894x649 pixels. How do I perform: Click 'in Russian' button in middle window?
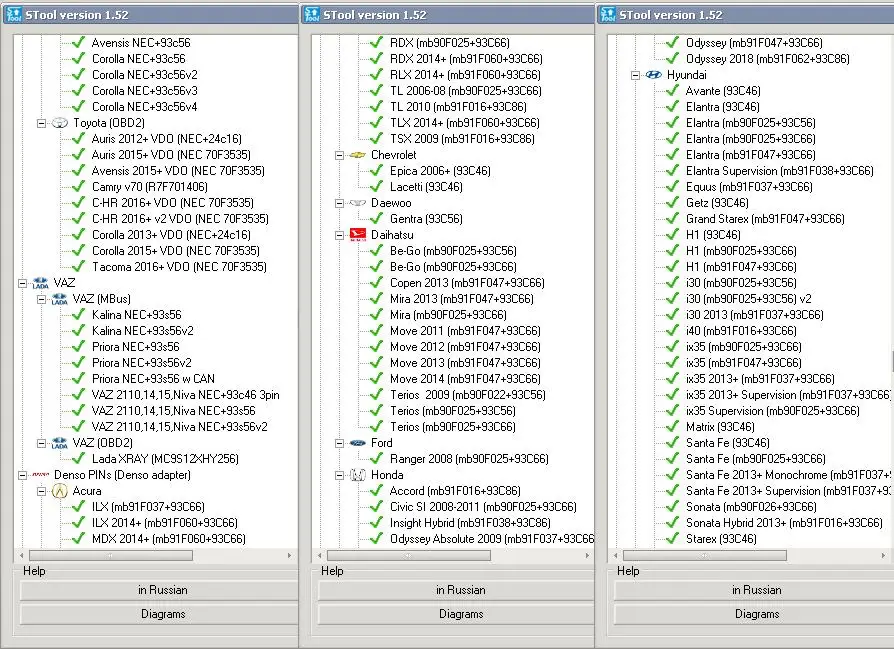point(456,590)
